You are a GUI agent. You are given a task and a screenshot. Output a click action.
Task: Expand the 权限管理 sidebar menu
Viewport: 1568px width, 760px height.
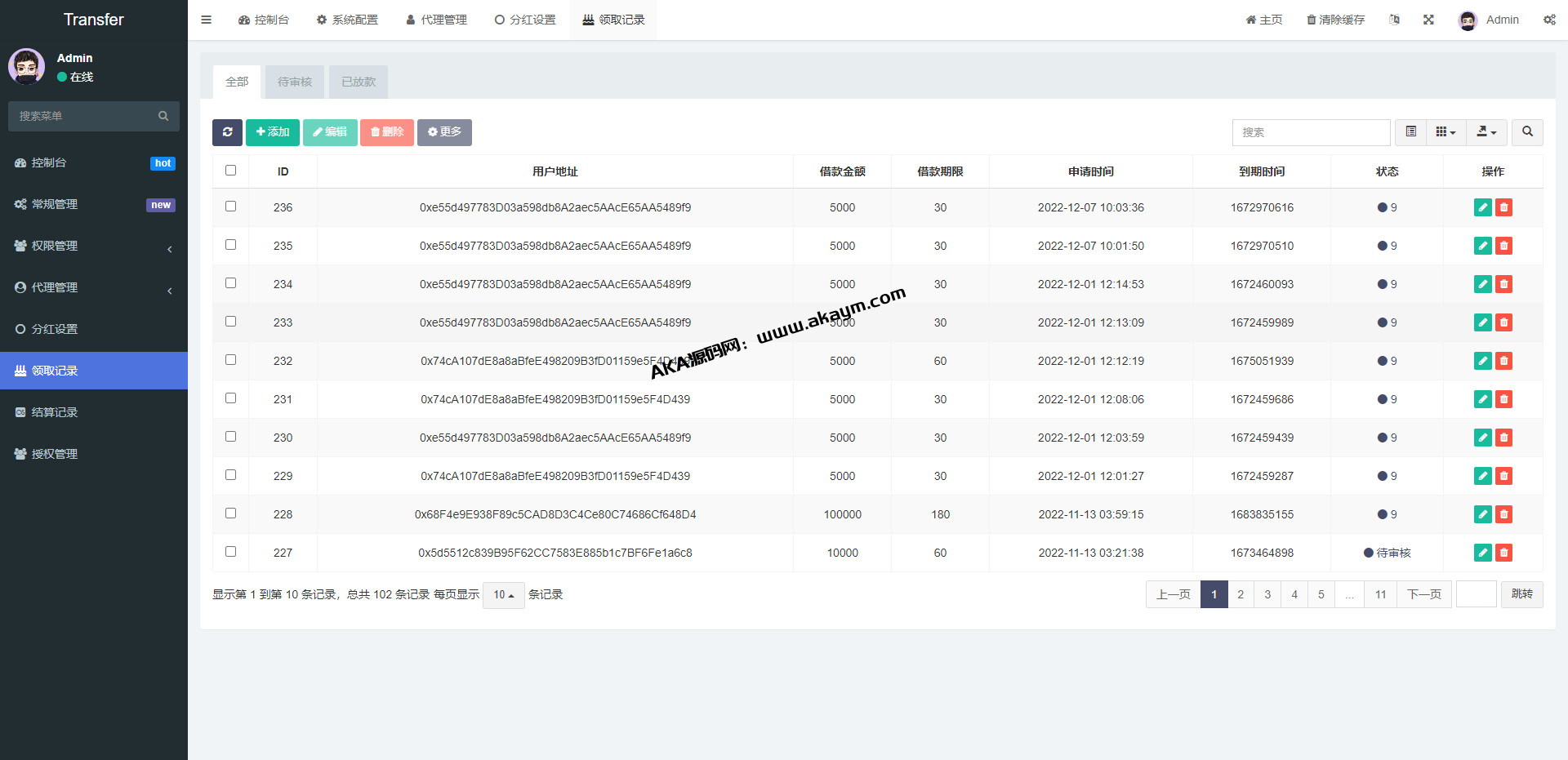[x=94, y=246]
